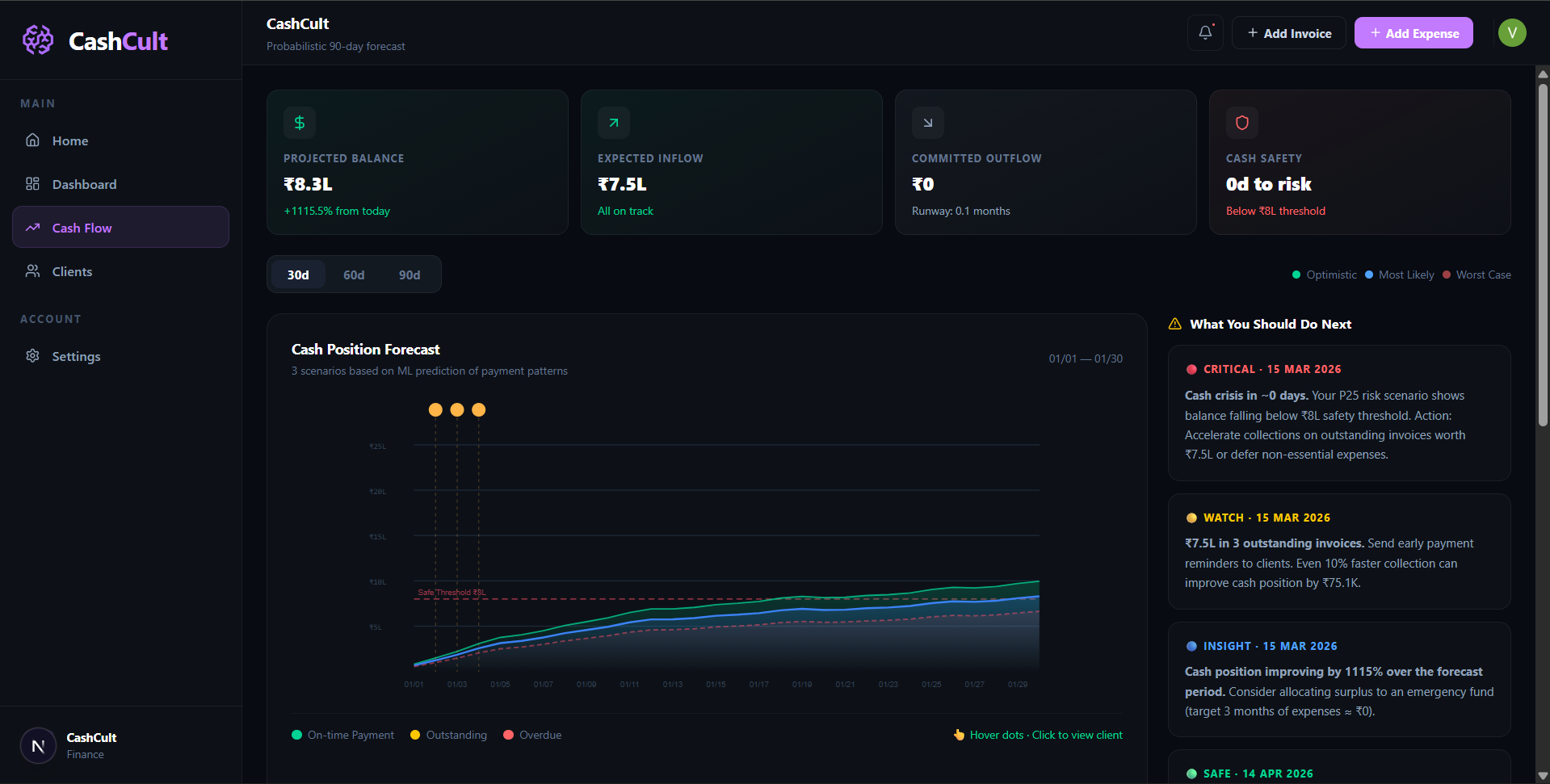Click the Safe Threshold ₹8L chart label
The width and height of the screenshot is (1550, 784).
452,592
